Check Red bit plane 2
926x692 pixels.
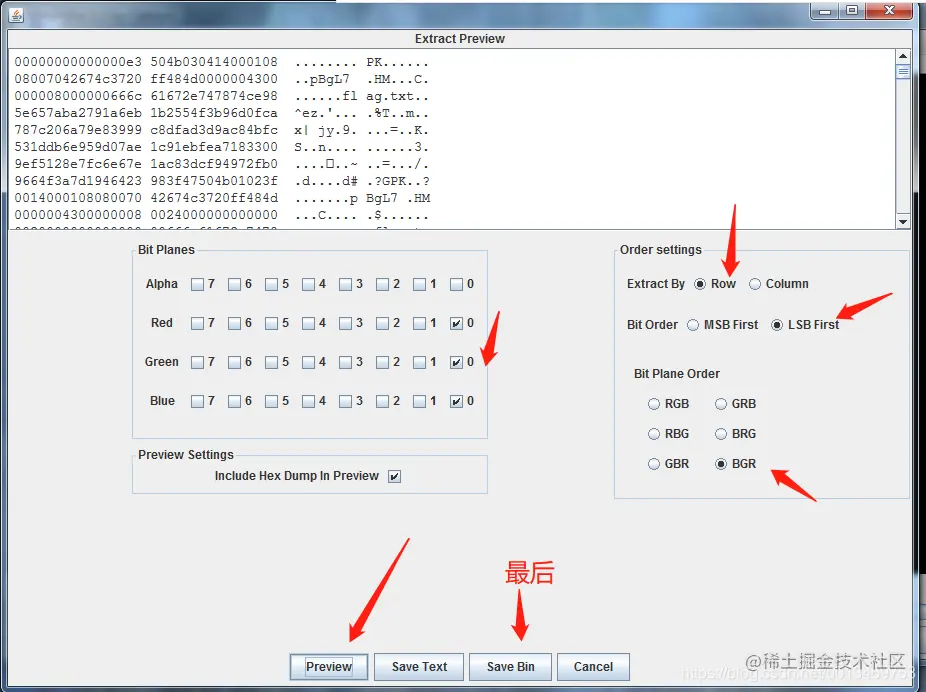[383, 324]
